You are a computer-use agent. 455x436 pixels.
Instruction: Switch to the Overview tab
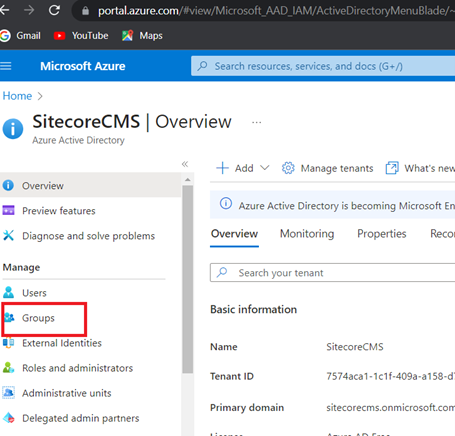234,234
